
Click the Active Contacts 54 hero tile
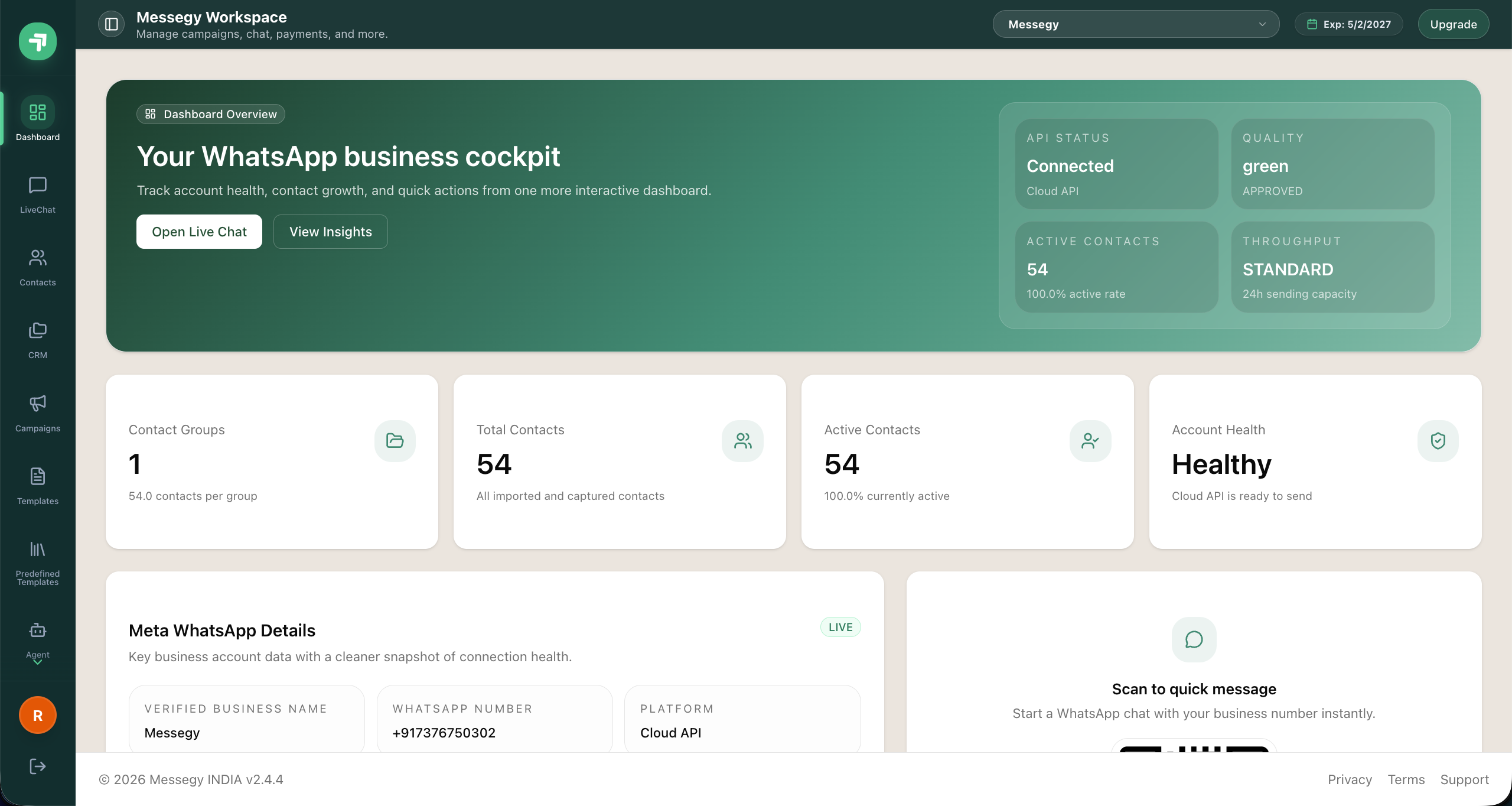(x=1117, y=267)
